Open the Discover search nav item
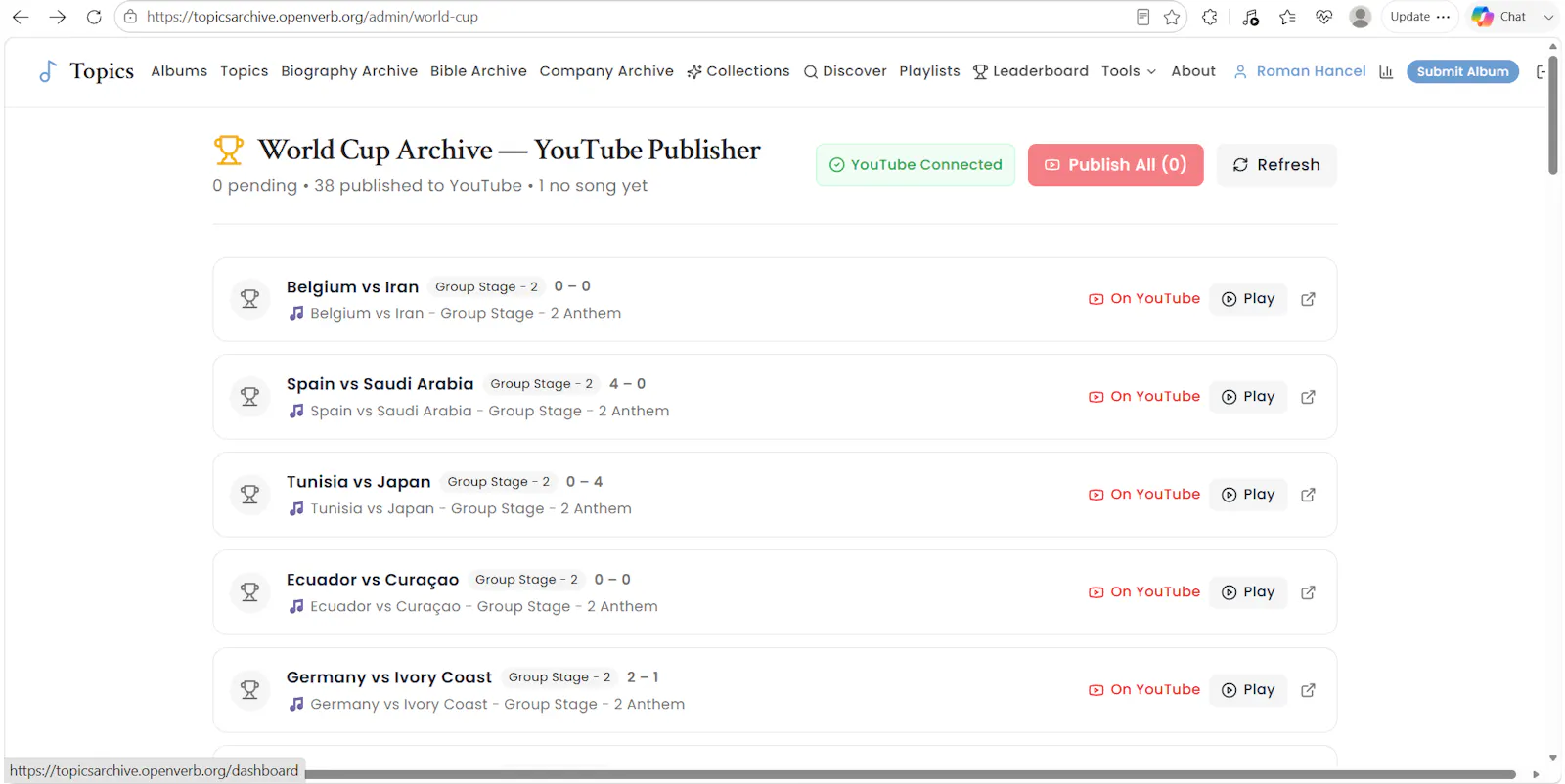This screenshot has width=1565, height=784. 845,71
